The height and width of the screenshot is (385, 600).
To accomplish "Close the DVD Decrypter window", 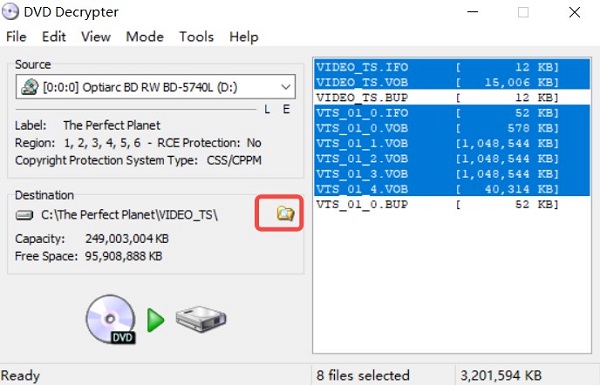I will click(574, 12).
